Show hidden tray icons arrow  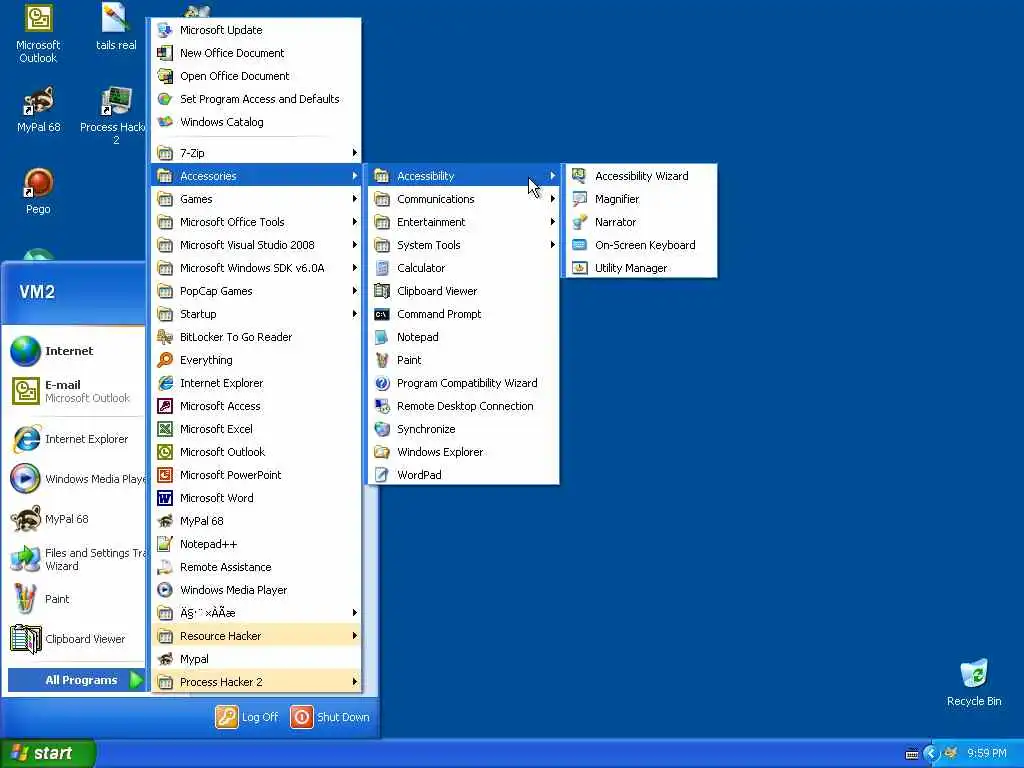pos(931,754)
